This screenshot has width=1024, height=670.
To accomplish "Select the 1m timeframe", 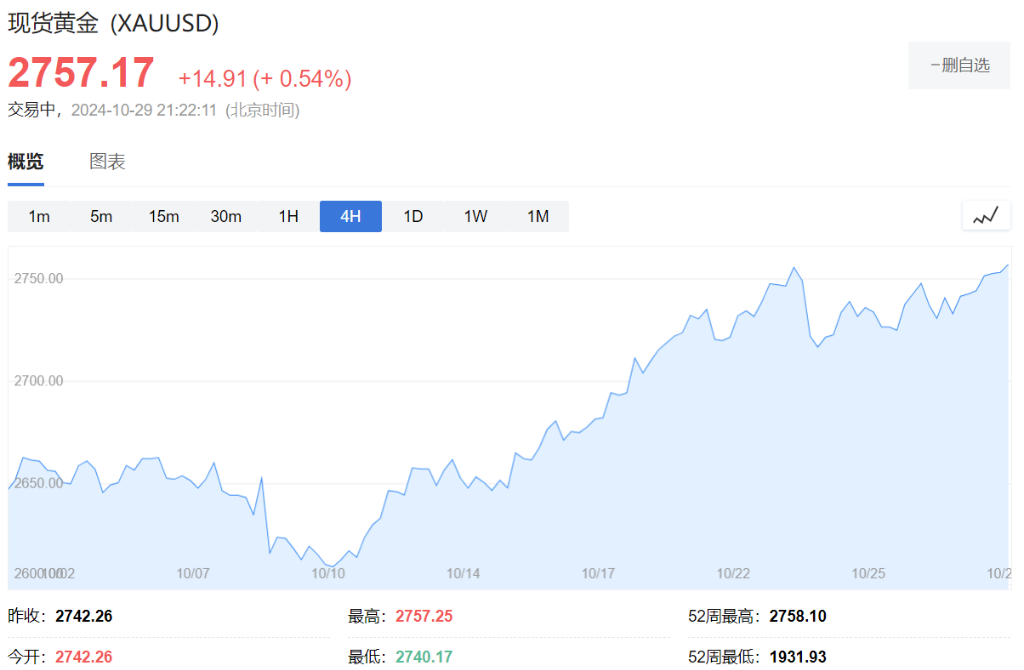I will (39, 216).
